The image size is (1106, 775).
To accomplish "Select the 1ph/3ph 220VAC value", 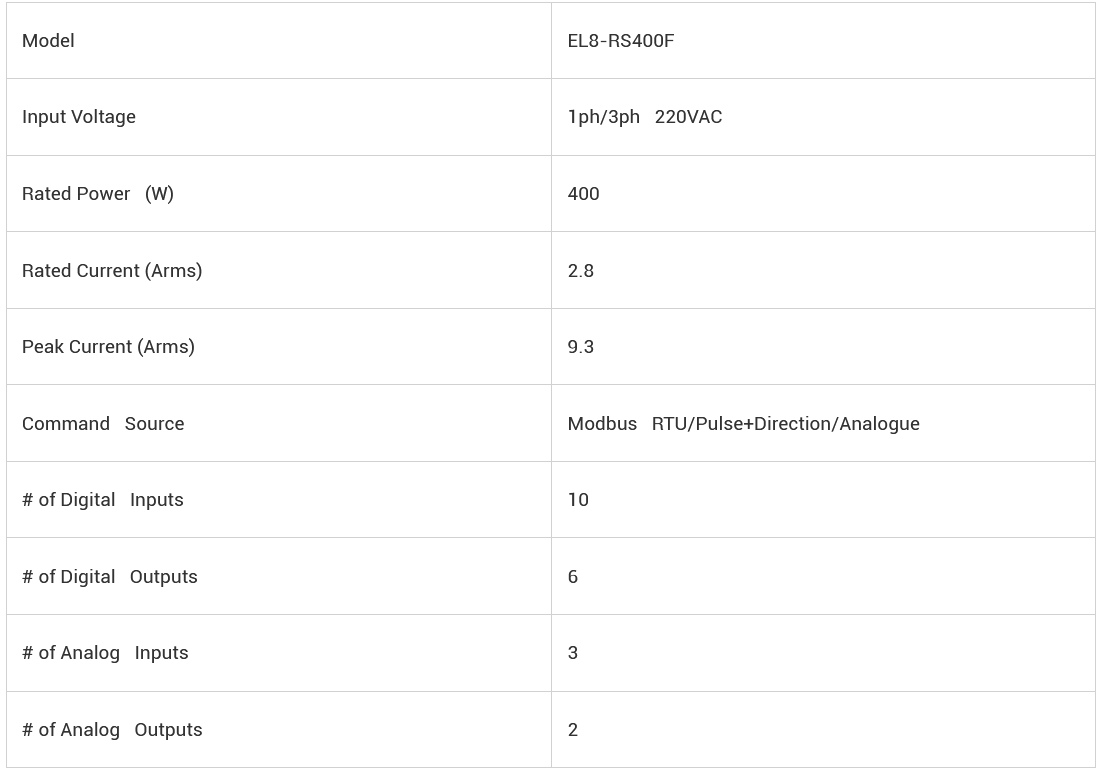I will point(644,117).
